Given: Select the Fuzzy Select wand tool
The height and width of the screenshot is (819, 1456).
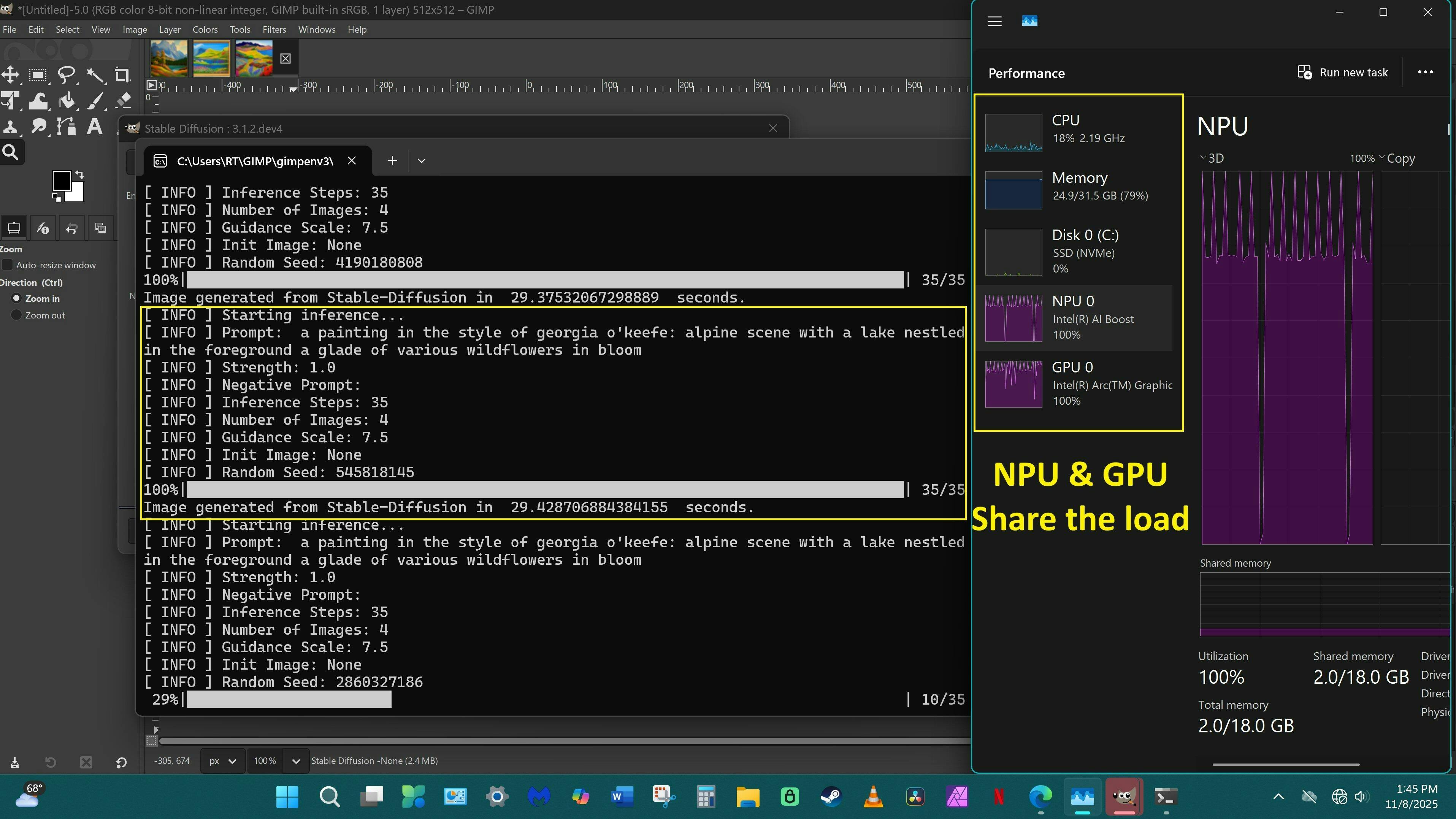Looking at the screenshot, I should pyautogui.click(x=95, y=74).
